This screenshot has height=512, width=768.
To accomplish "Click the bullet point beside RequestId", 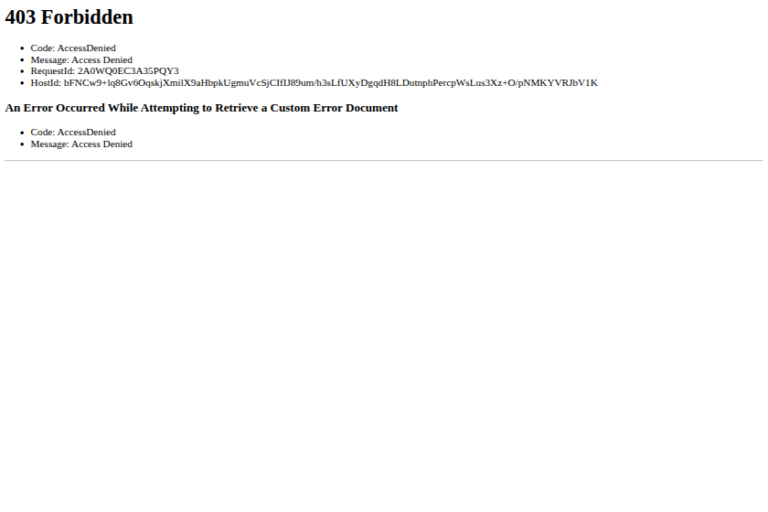I will [x=22, y=72].
